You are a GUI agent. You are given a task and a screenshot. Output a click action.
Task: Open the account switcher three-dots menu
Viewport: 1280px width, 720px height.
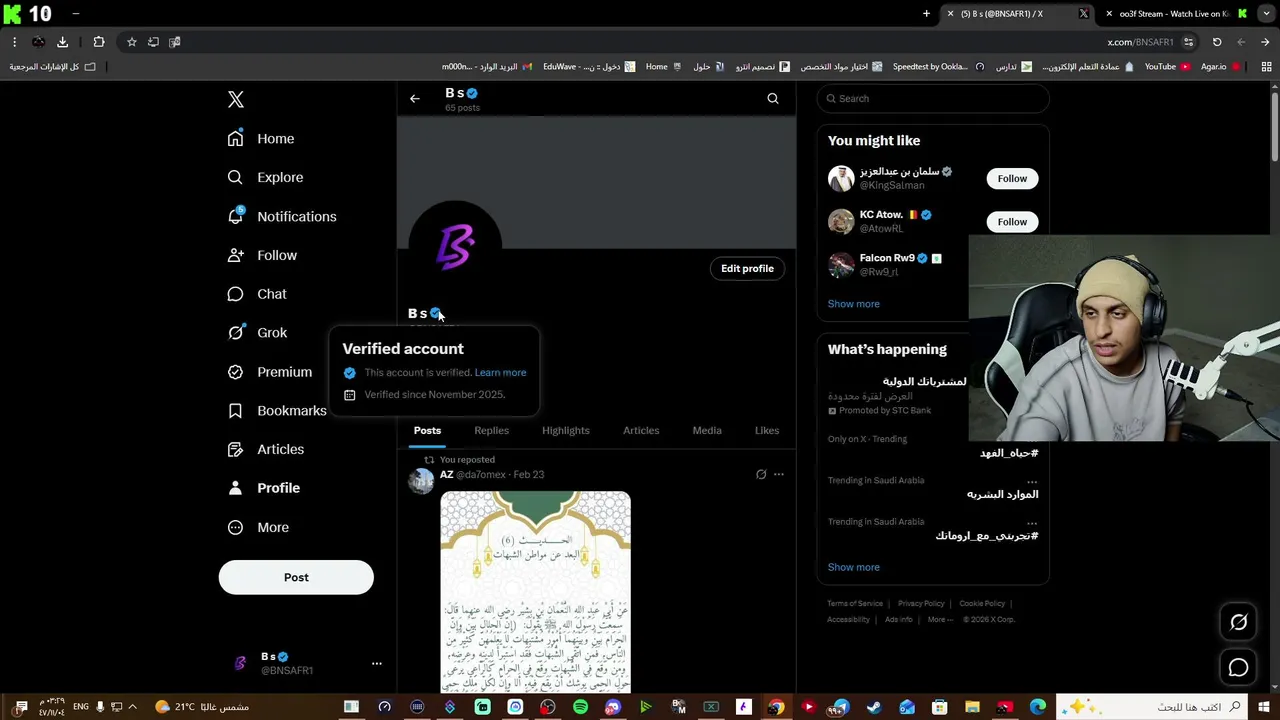[377, 663]
